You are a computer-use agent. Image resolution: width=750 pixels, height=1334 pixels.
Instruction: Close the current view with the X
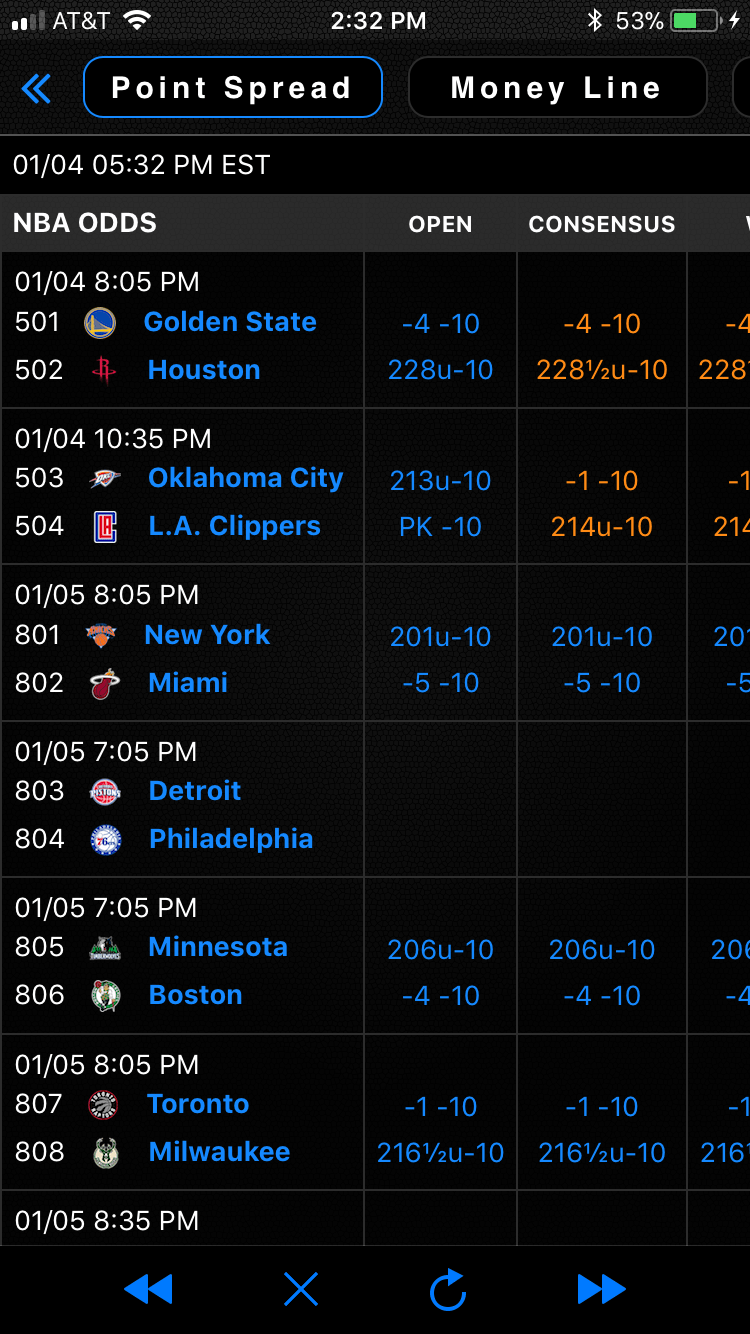[300, 1290]
